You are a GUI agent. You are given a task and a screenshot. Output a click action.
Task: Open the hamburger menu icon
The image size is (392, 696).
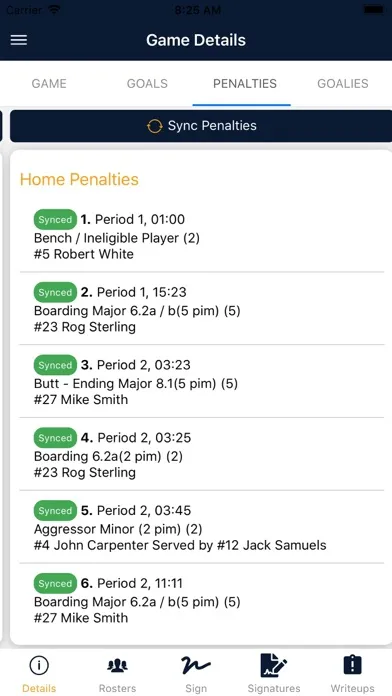19,40
